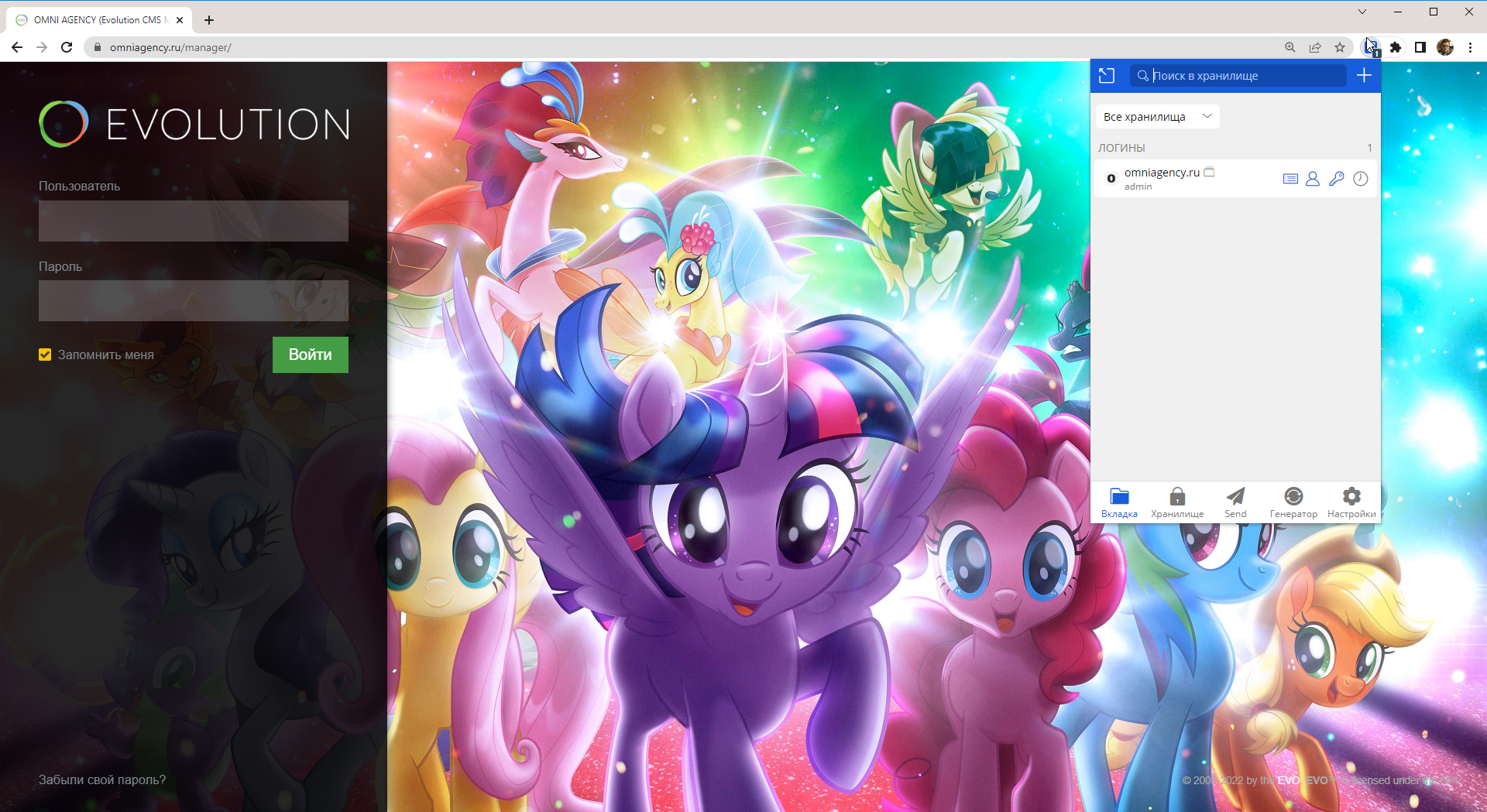Expand the Все хранилища dropdown
This screenshot has height=812, width=1487.
[x=1157, y=117]
